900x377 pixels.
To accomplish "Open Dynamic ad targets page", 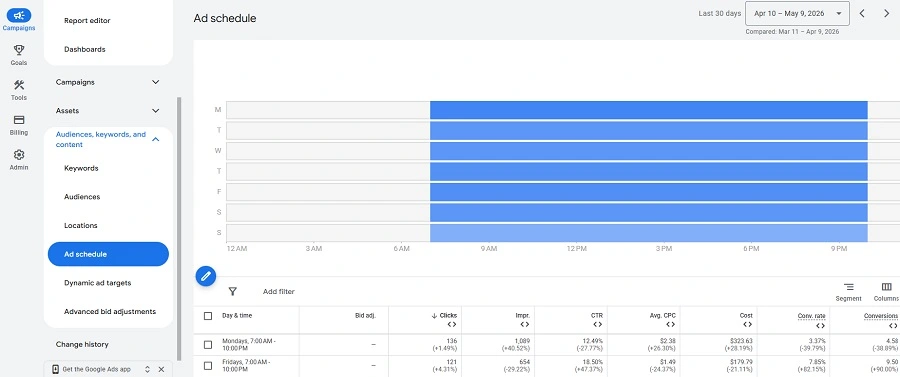I will (x=98, y=283).
